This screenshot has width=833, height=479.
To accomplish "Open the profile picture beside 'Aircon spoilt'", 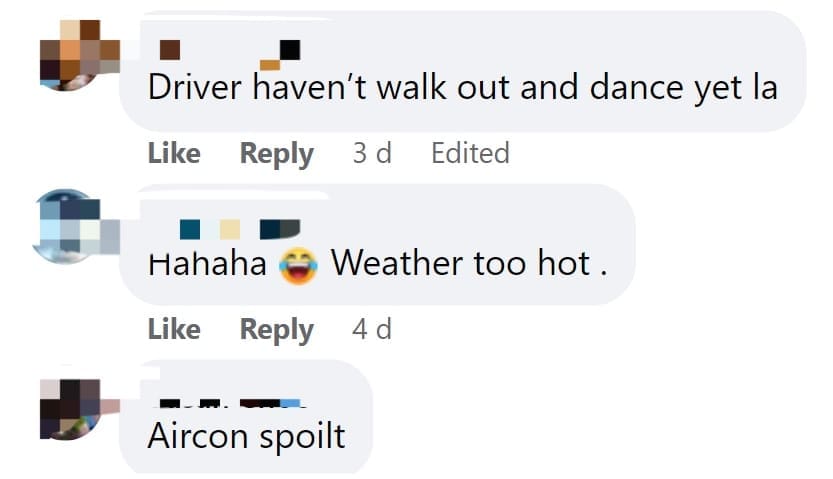I will (80, 409).
